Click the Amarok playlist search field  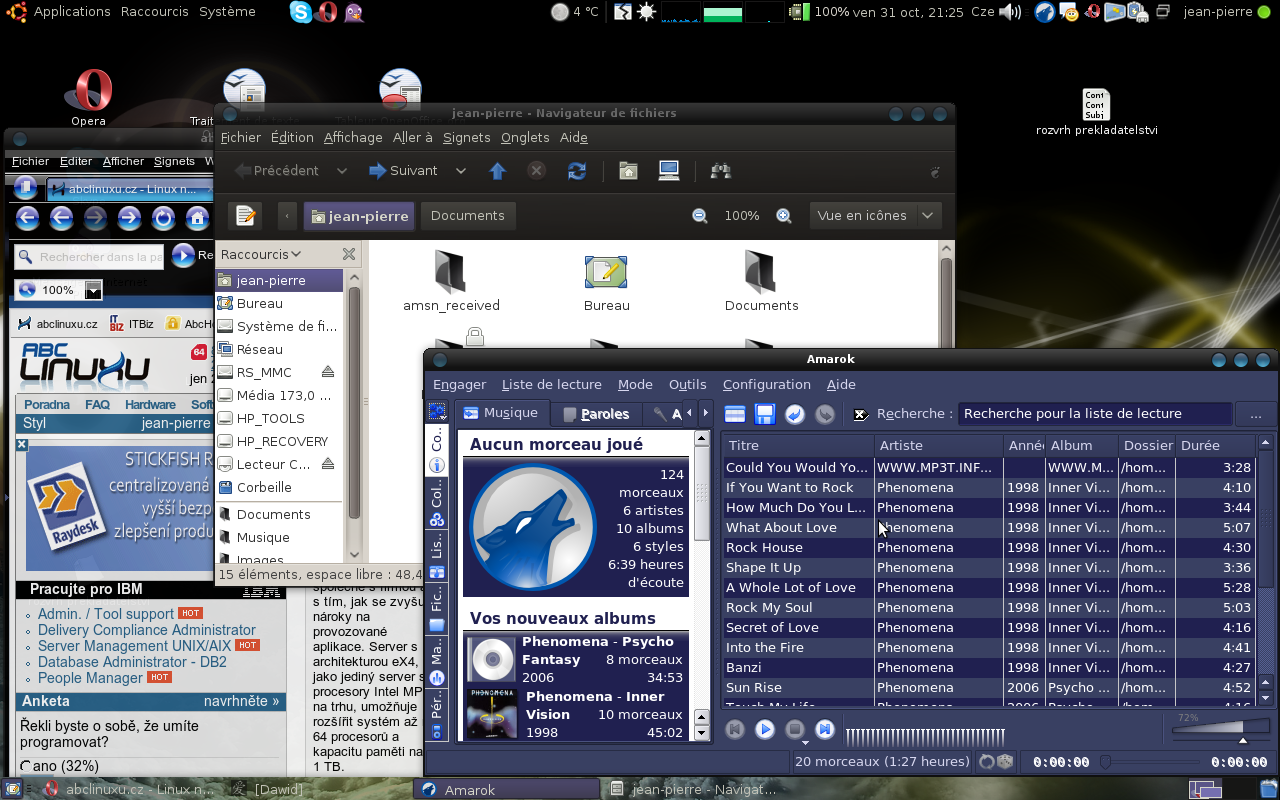click(1095, 414)
